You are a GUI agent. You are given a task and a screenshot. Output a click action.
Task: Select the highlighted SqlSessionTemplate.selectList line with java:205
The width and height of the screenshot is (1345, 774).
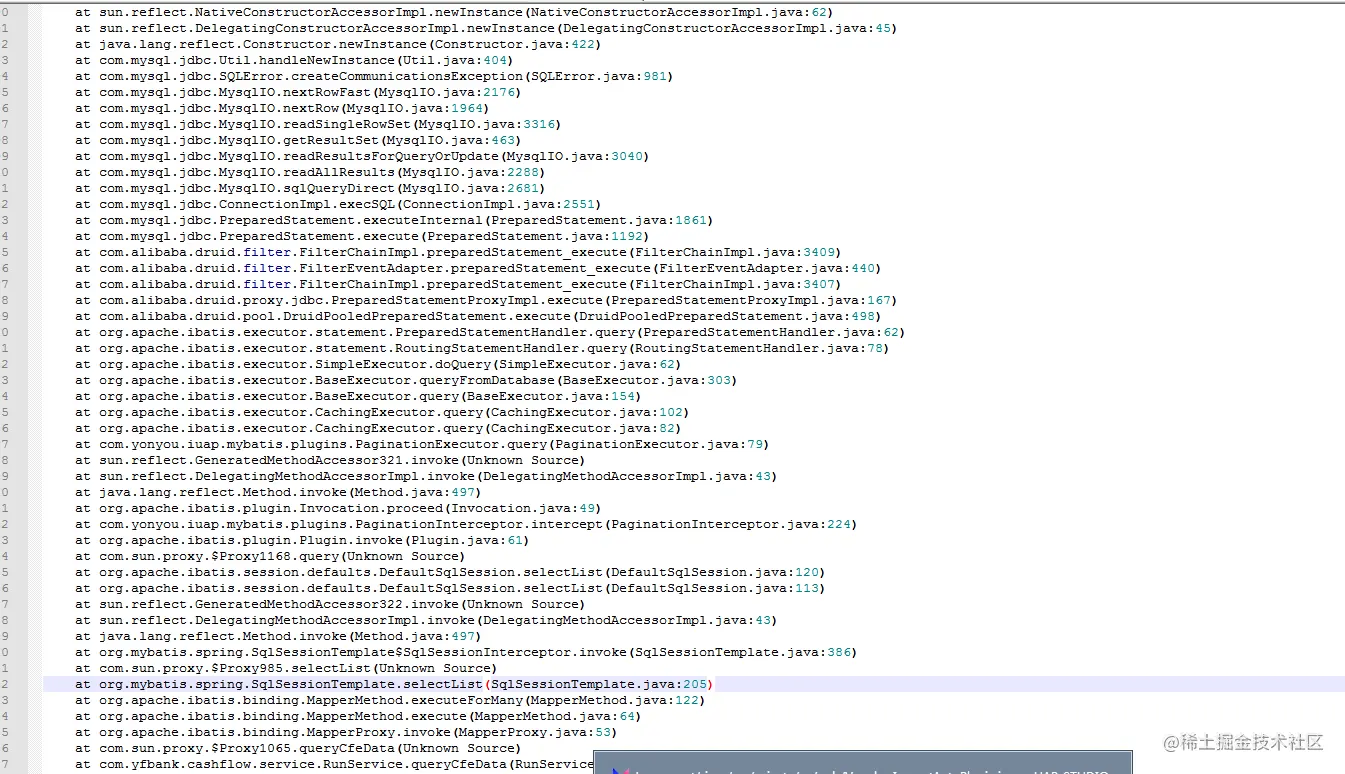click(x=395, y=684)
